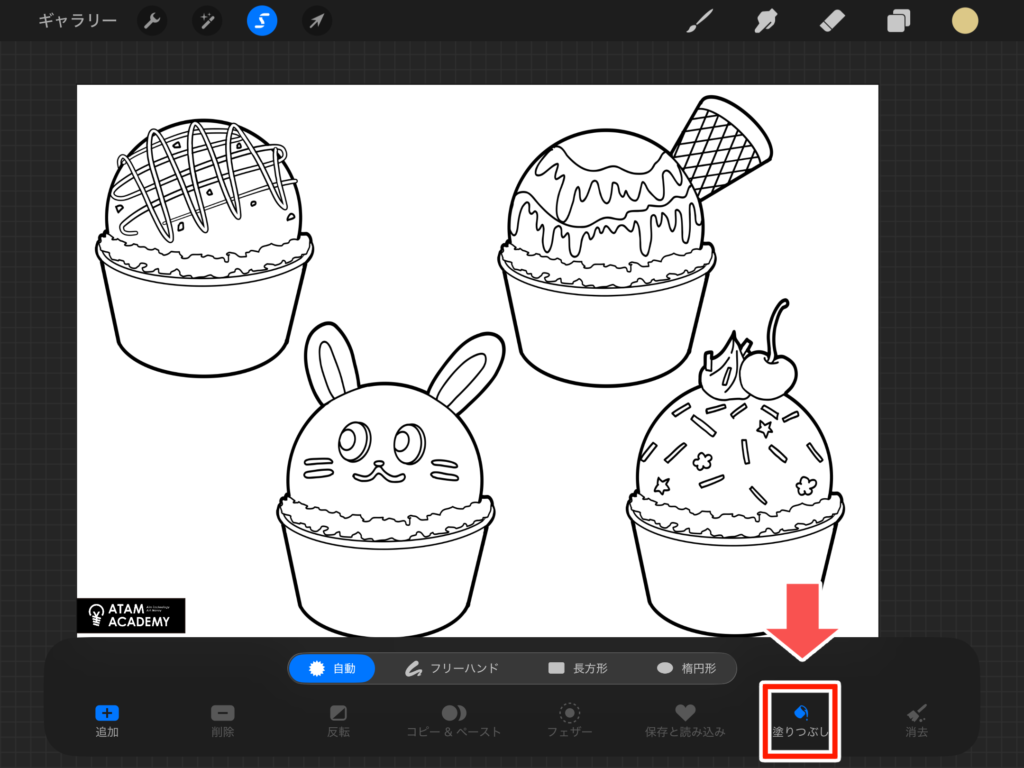This screenshot has width=1024, height=768.
Task: Open 保存と読み込み heart option
Action: click(685, 720)
